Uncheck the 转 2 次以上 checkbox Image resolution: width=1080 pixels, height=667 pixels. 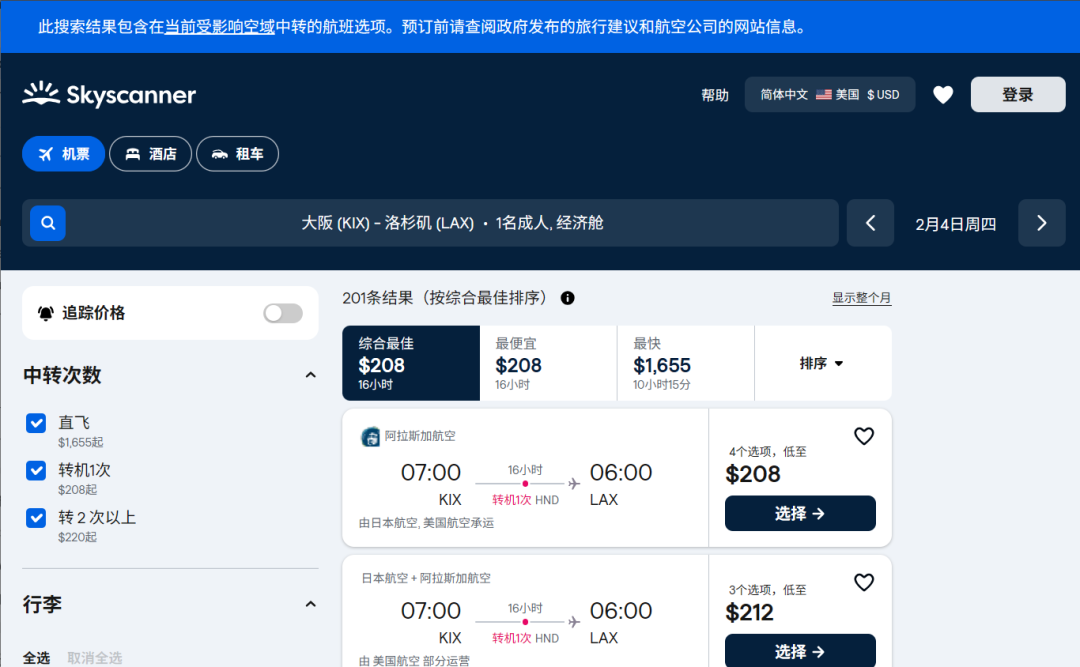[x=36, y=517]
